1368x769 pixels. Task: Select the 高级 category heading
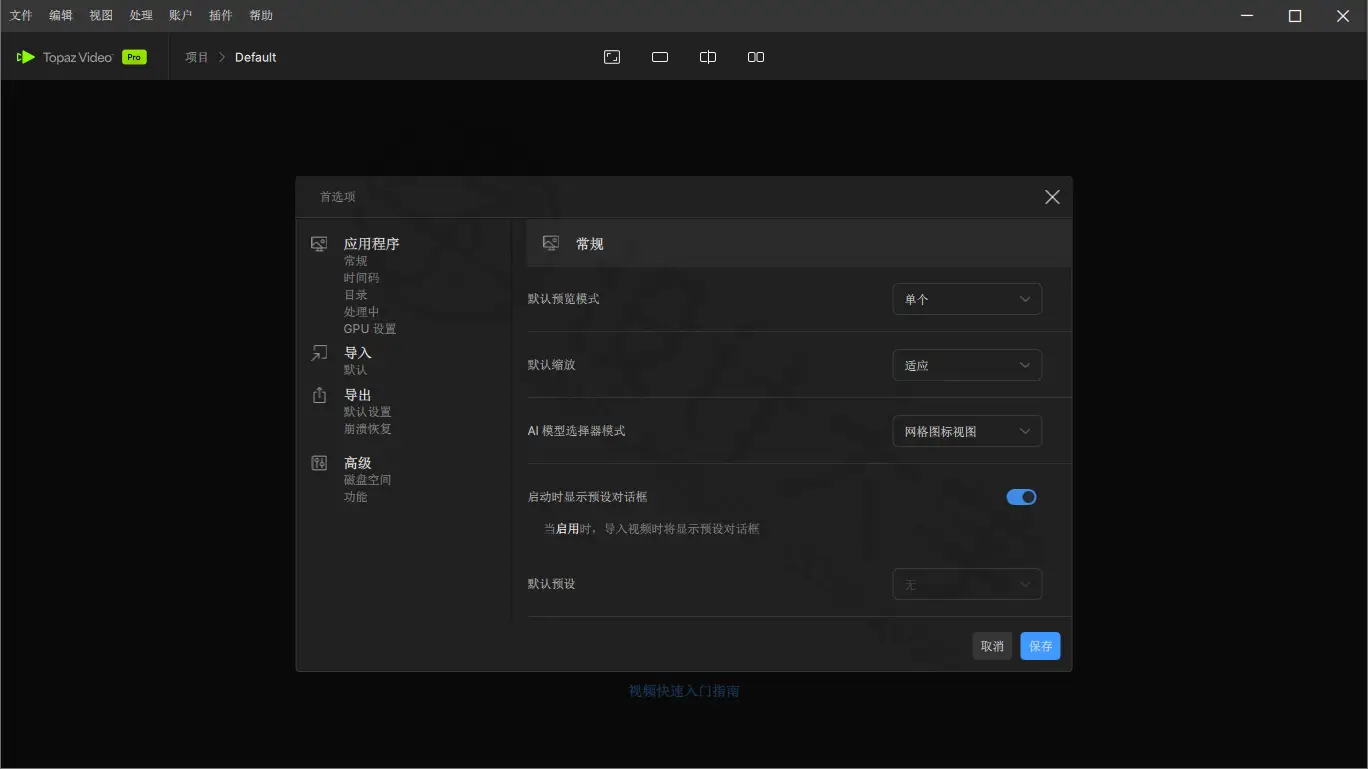tap(358, 463)
